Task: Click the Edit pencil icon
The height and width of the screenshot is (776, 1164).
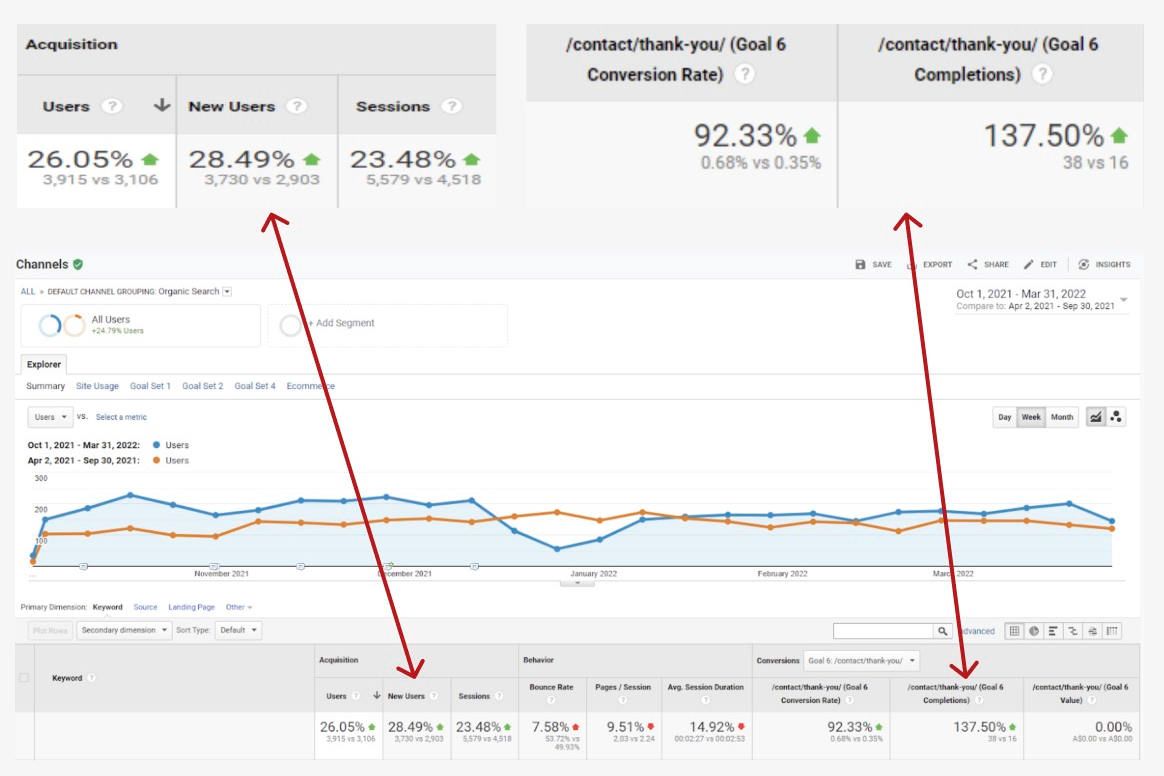Action: pos(1029,265)
